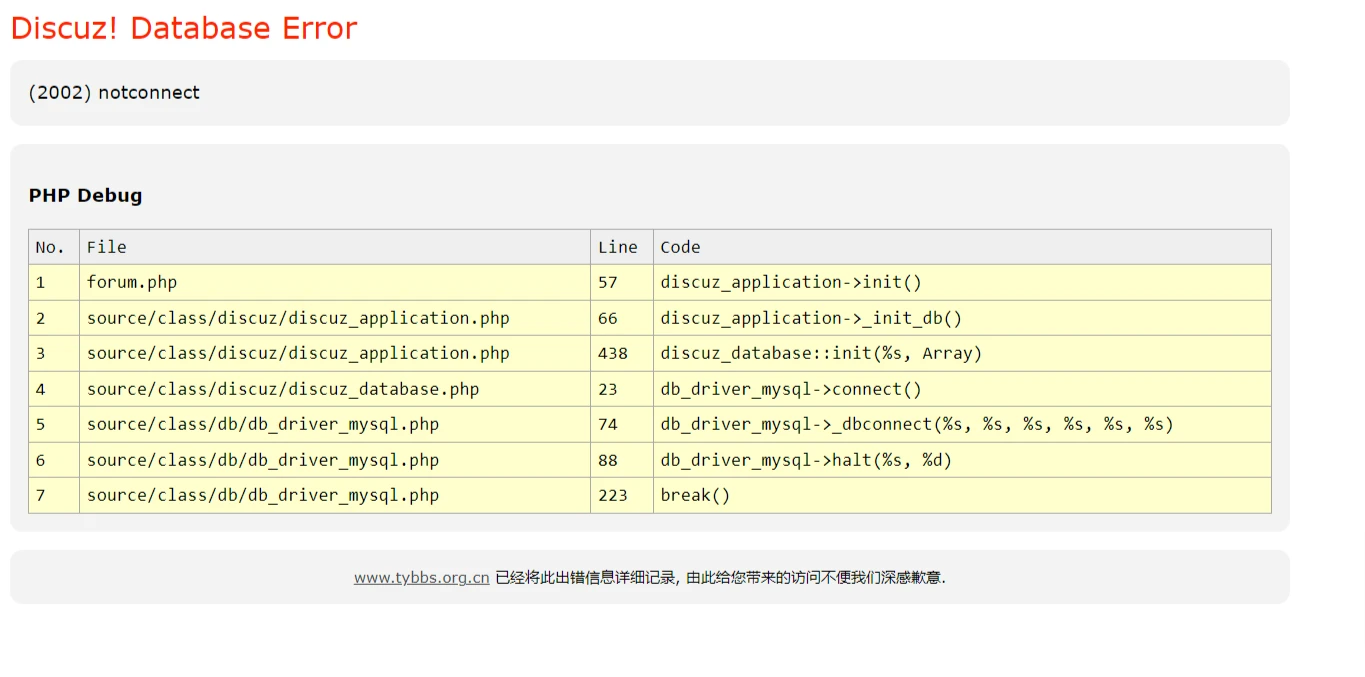Screen dimensions: 1365x677
Task: Click the No. 3 cell in the line 438 row
Action: 54,353
